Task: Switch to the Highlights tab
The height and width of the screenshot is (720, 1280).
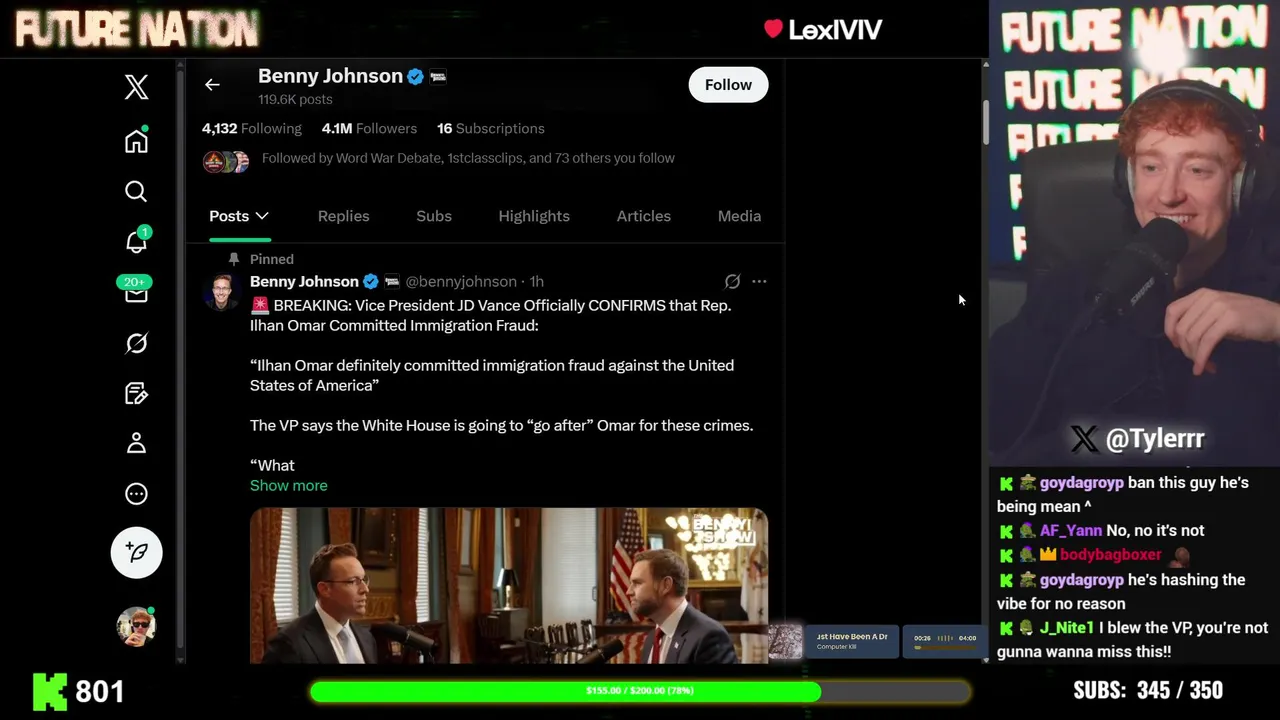Action: [534, 216]
